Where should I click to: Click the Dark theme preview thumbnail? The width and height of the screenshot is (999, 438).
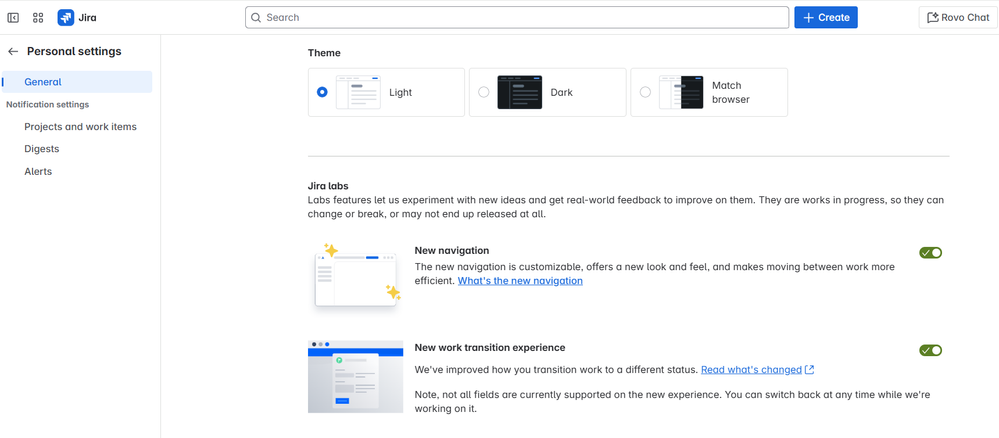pyautogui.click(x=519, y=92)
